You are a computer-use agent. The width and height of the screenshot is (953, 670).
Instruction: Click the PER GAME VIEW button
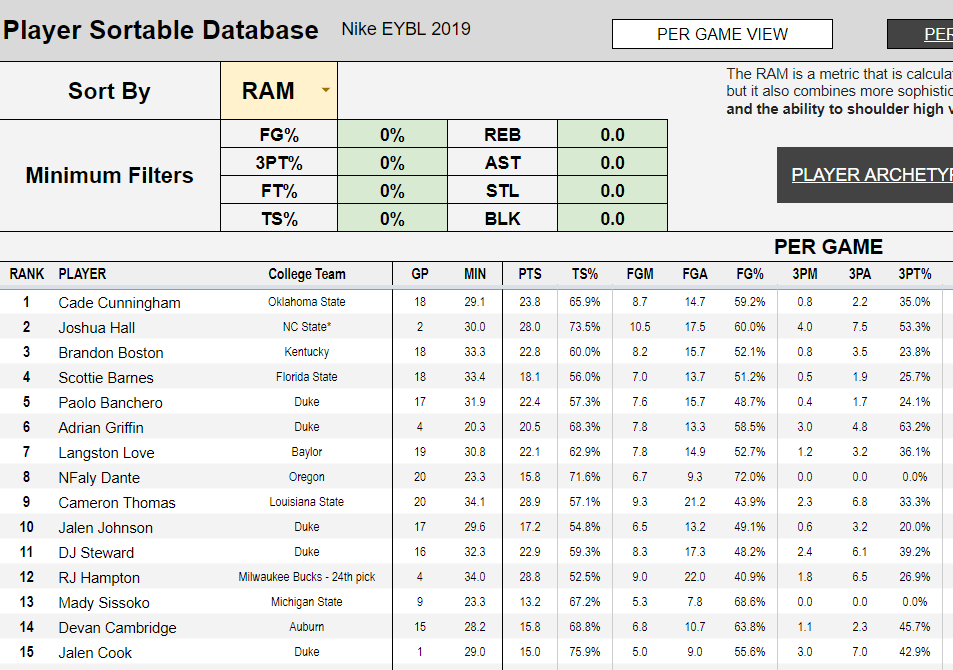pos(722,34)
